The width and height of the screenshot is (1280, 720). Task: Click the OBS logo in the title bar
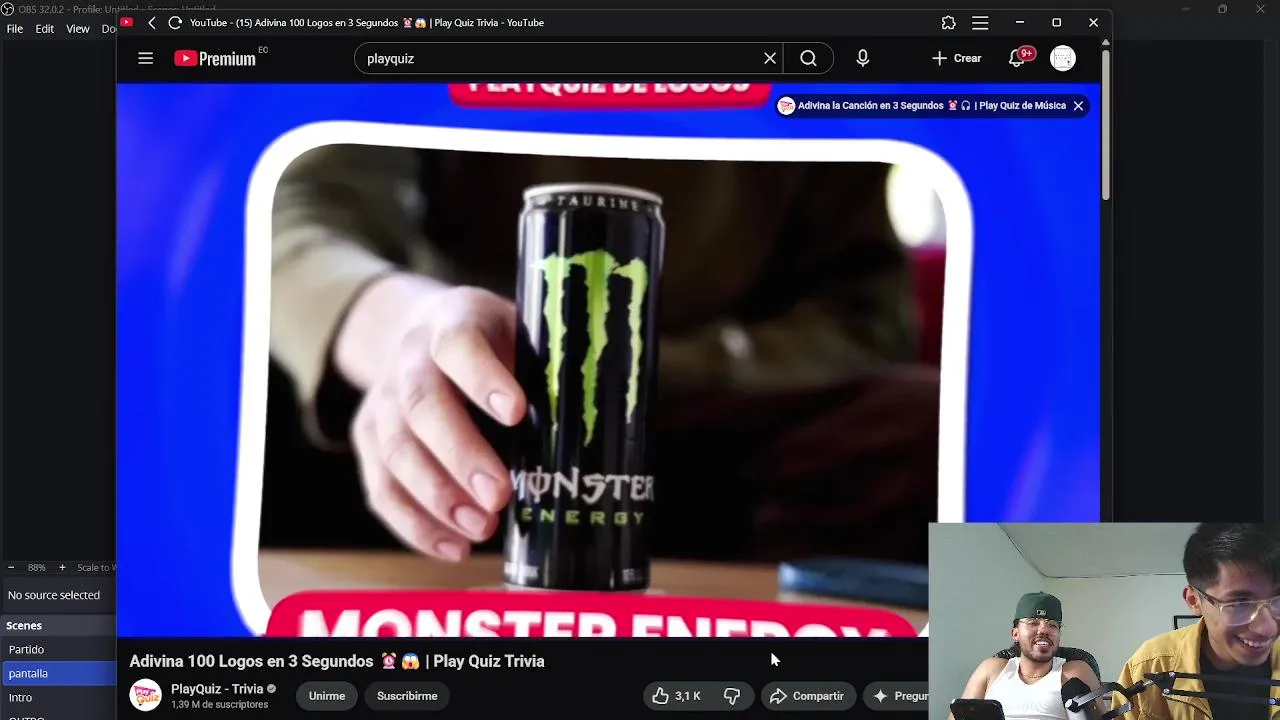pos(7,9)
